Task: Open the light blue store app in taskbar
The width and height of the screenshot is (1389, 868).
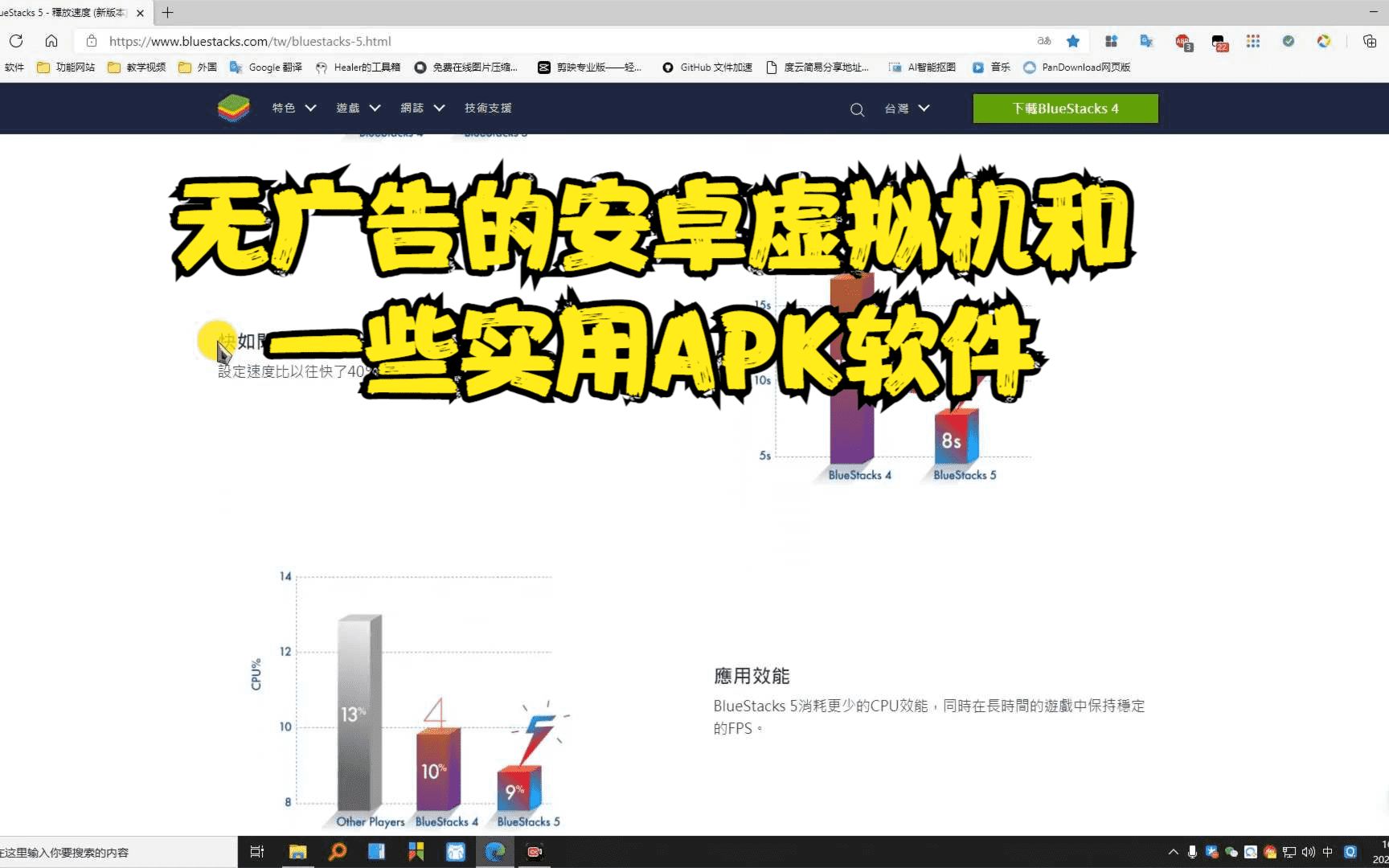Action: point(455,852)
